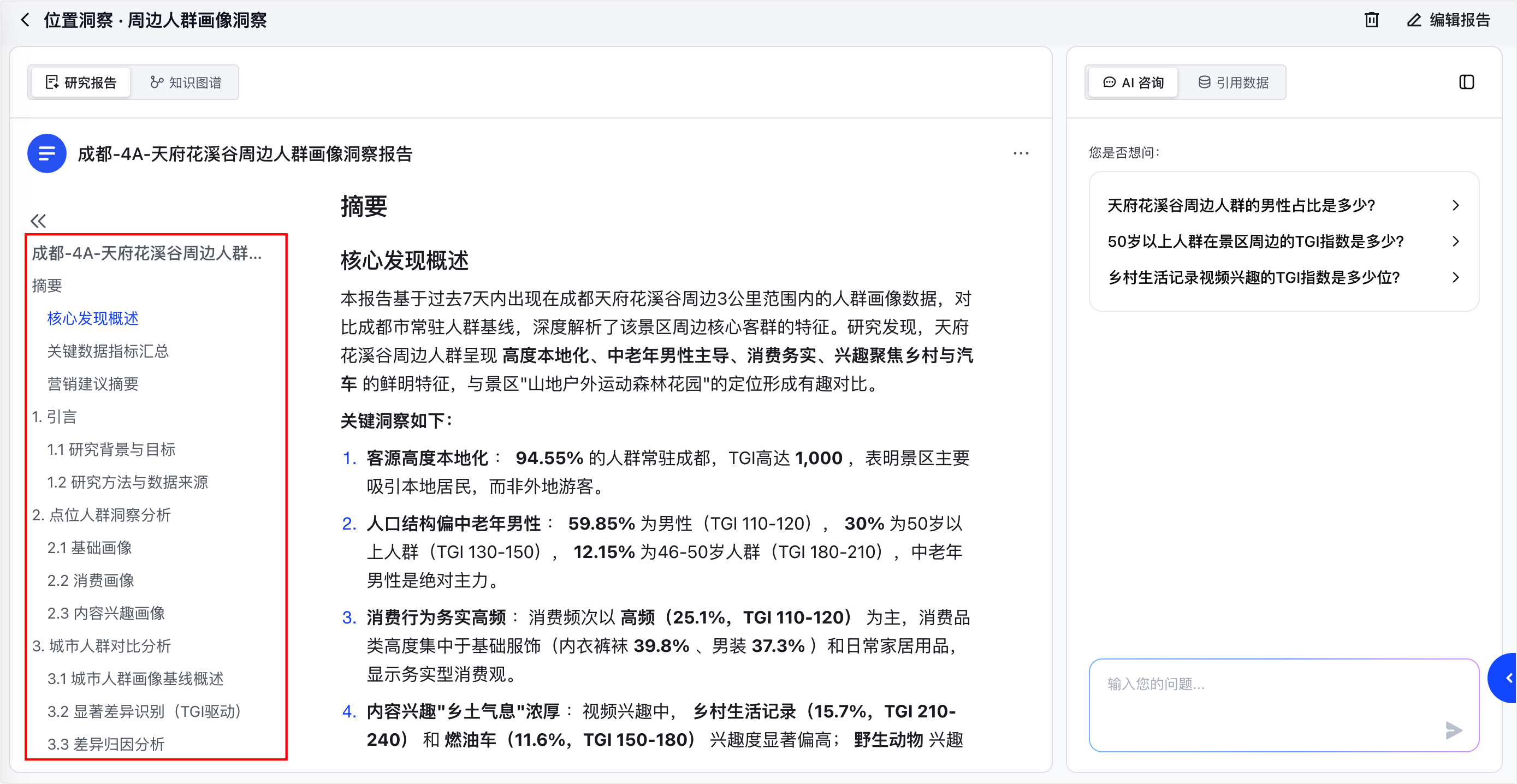Viewport: 1517px width, 784px height.
Task: Ask suggested question about 50岁以上人群 TGI
Action: pyautogui.click(x=1255, y=241)
